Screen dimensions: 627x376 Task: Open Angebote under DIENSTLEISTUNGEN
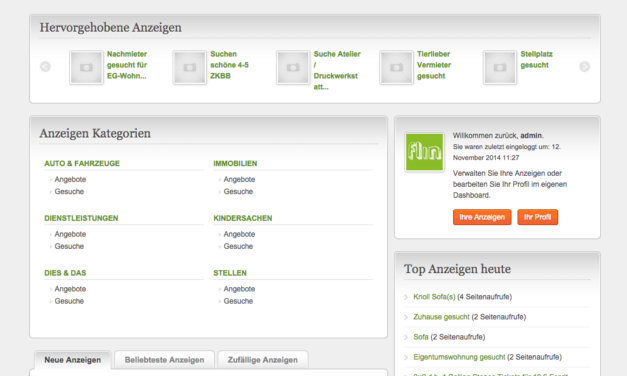[70, 234]
